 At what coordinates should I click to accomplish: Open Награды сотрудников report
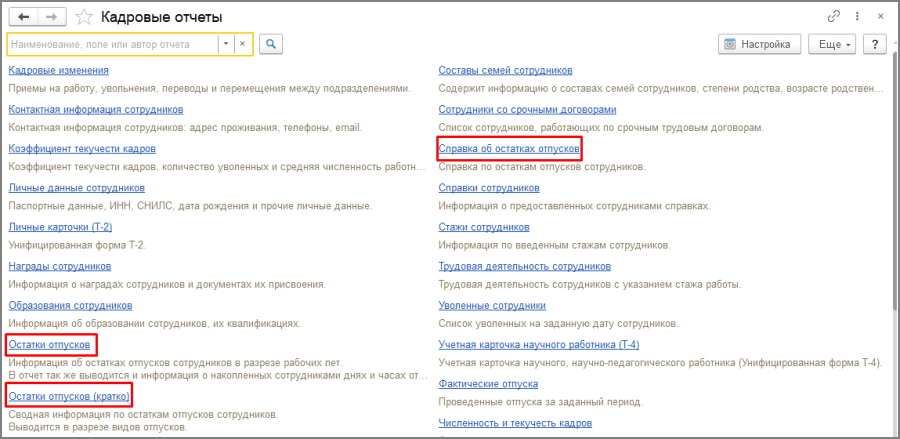pyautogui.click(x=60, y=266)
